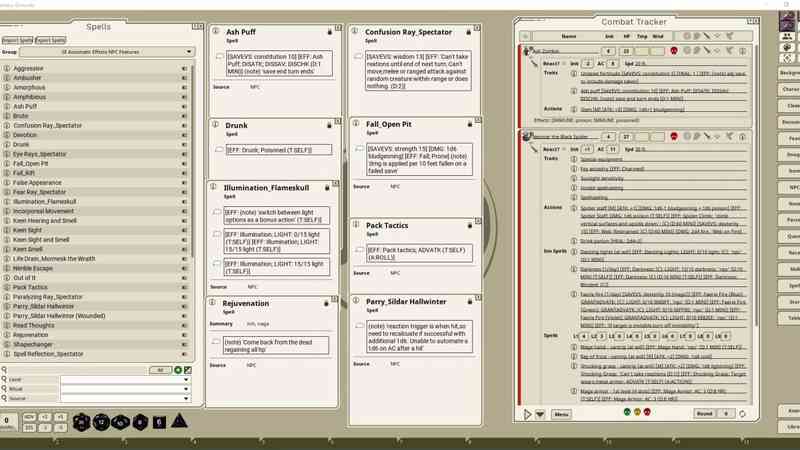Click lock icon on Drunk spell card

click(329, 125)
